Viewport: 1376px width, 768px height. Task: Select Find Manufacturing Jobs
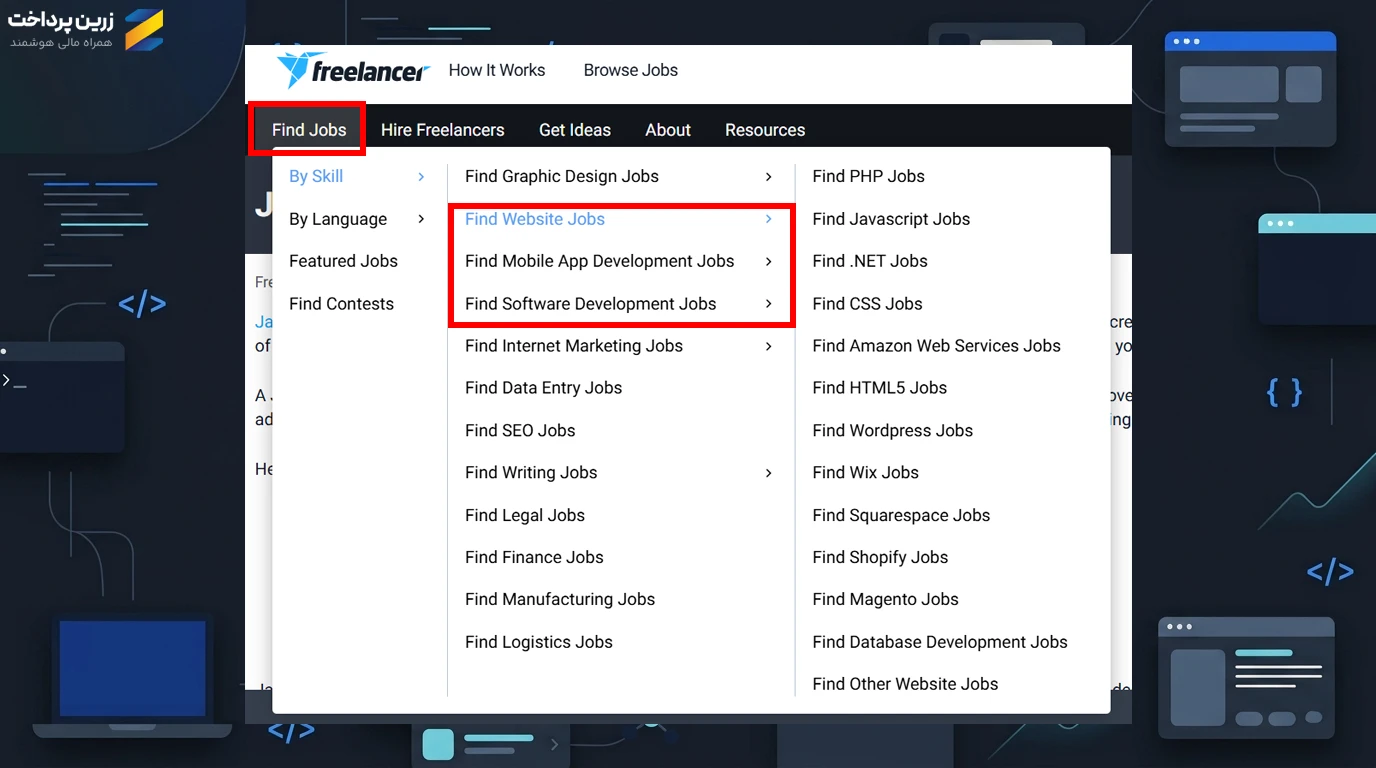click(560, 599)
